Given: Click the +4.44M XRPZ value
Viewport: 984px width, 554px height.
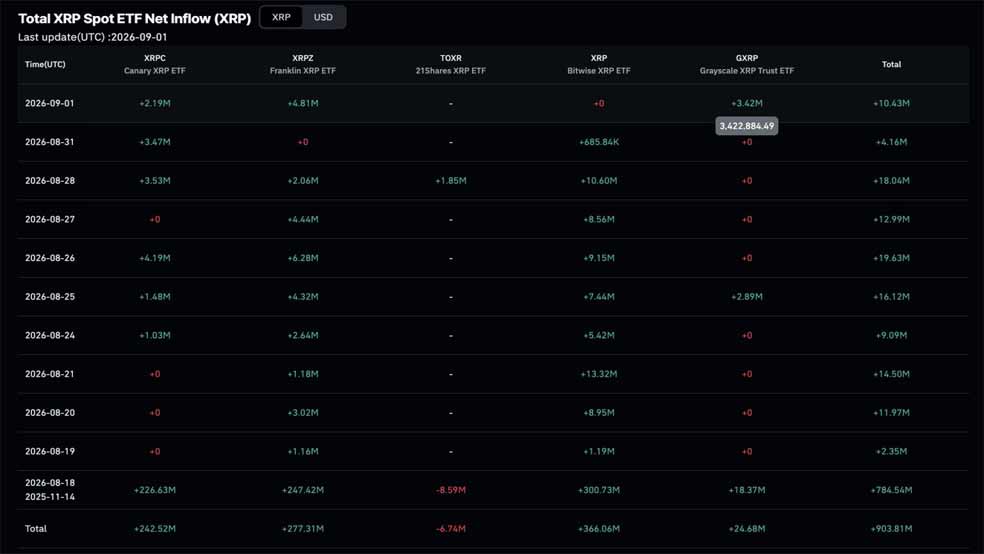Looking at the screenshot, I should [303, 220].
